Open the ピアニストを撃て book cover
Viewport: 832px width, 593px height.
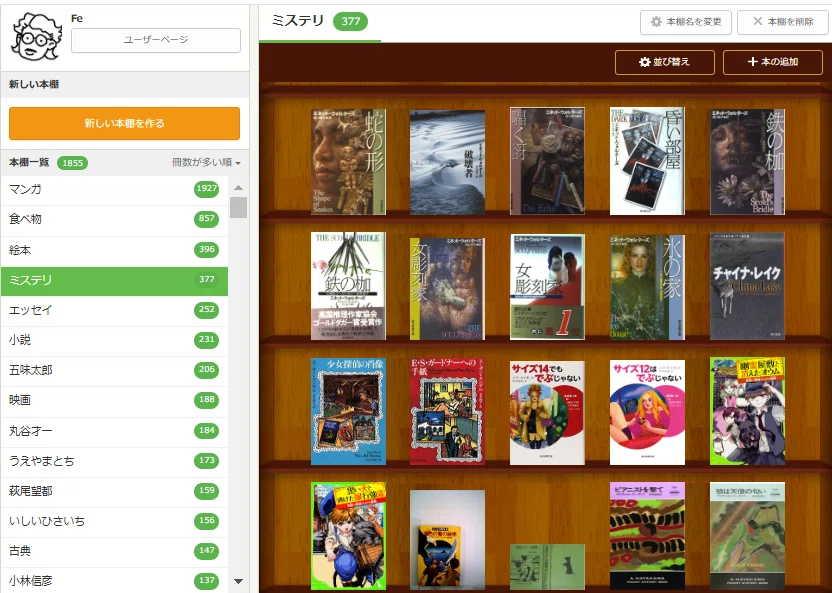(x=647, y=536)
